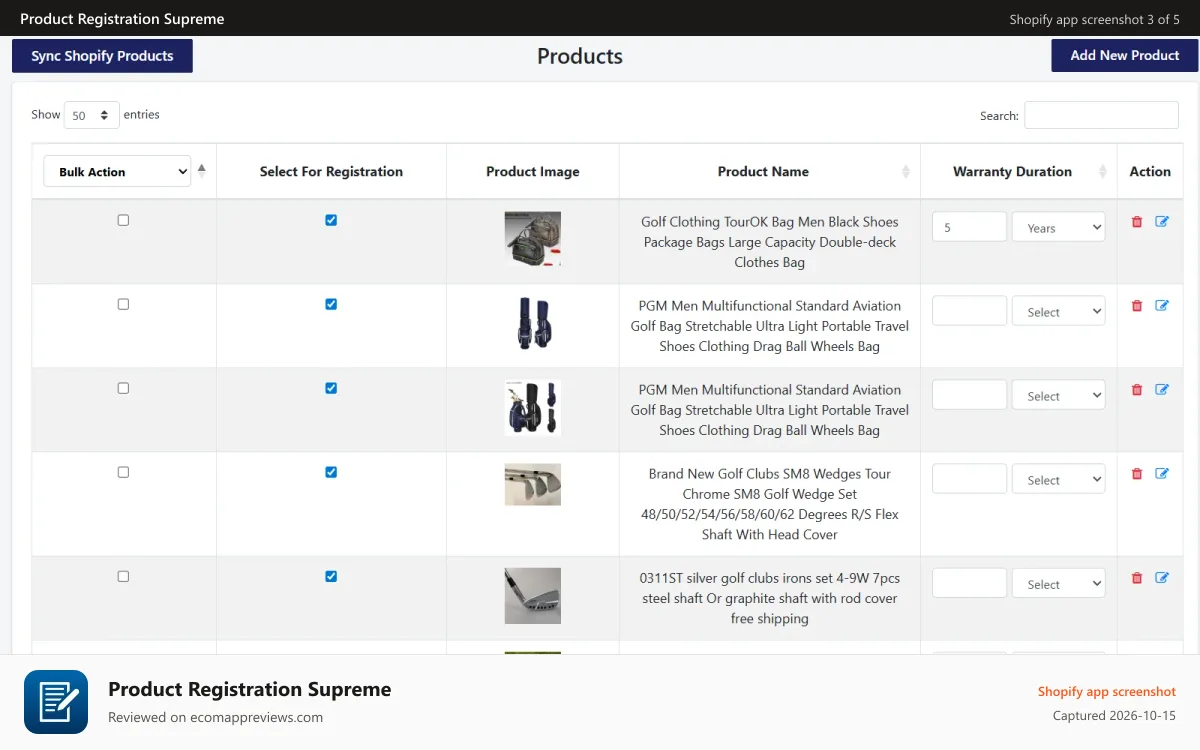Screen dimensions: 1200x750
Task: Click the edit icon for Brand New Golf Clubs SM8
Action: click(x=1162, y=474)
